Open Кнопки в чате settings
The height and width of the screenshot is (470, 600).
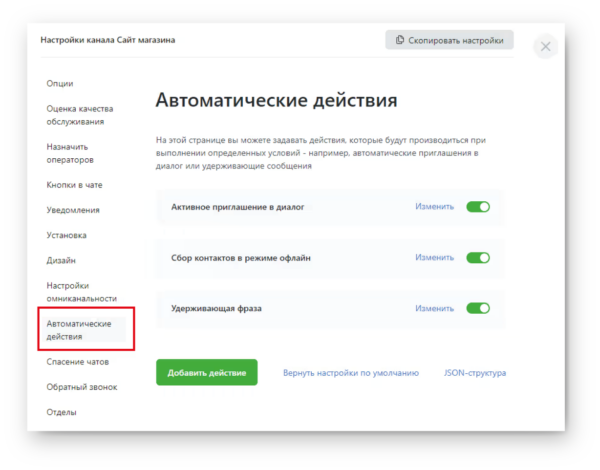click(x=75, y=185)
